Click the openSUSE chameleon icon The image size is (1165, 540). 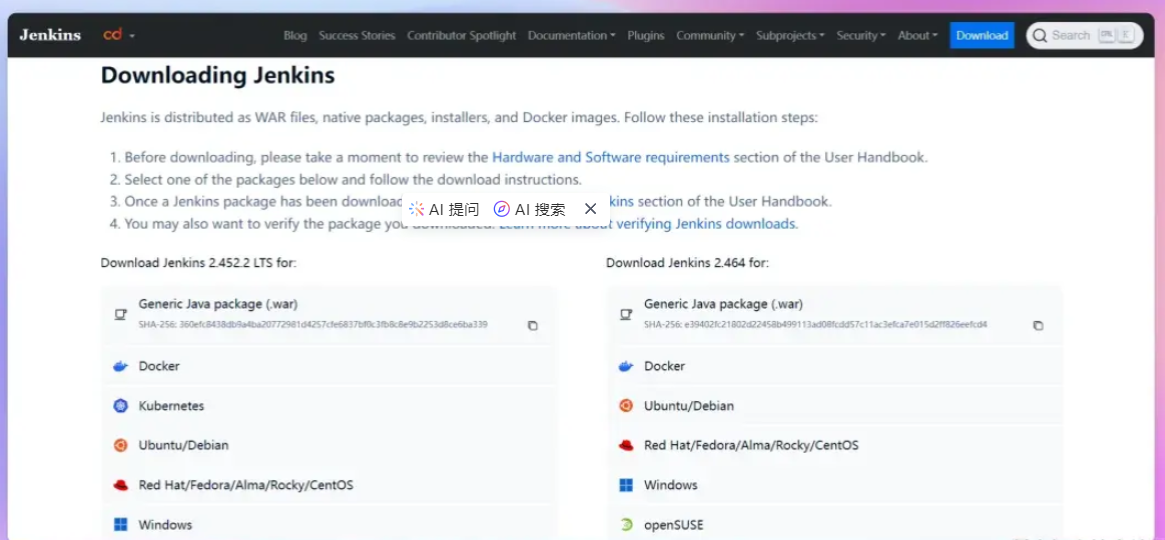pos(626,525)
